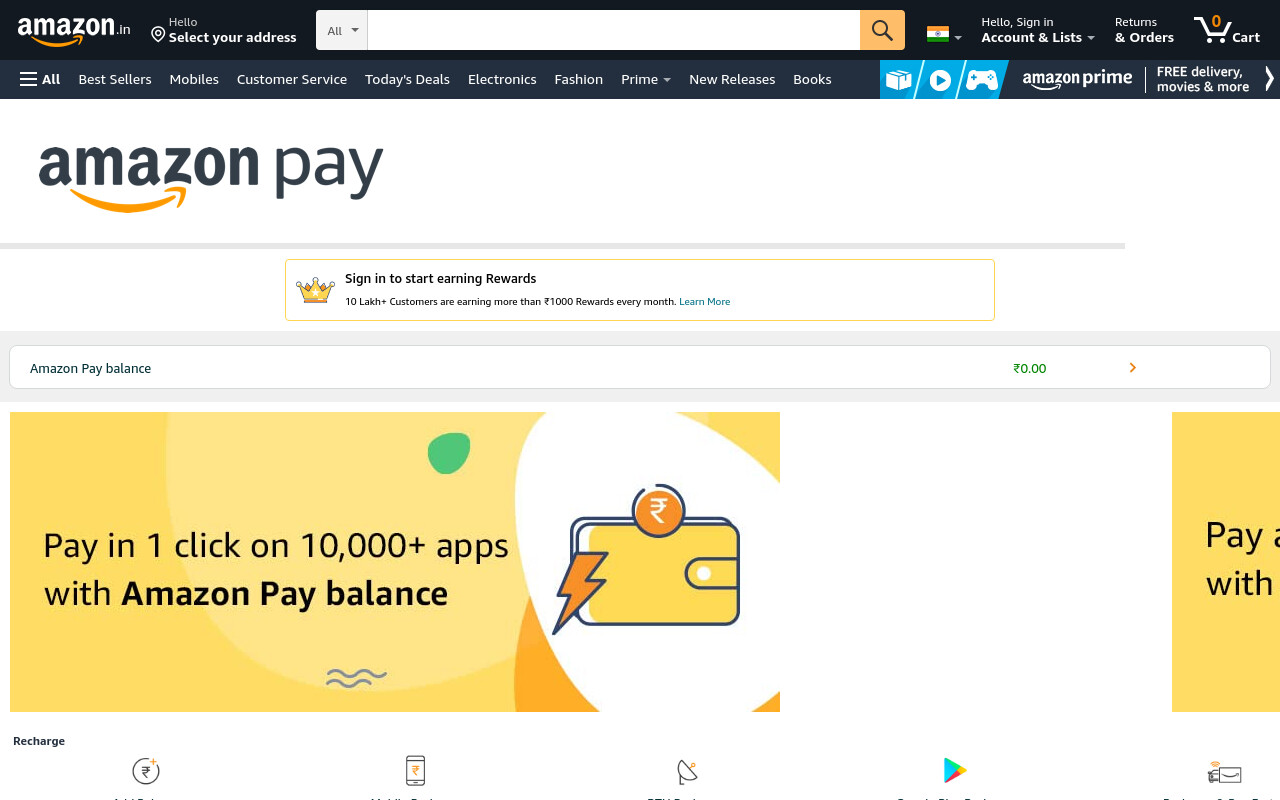Go to Best Sellers menu item
1280x800 pixels.
(115, 79)
